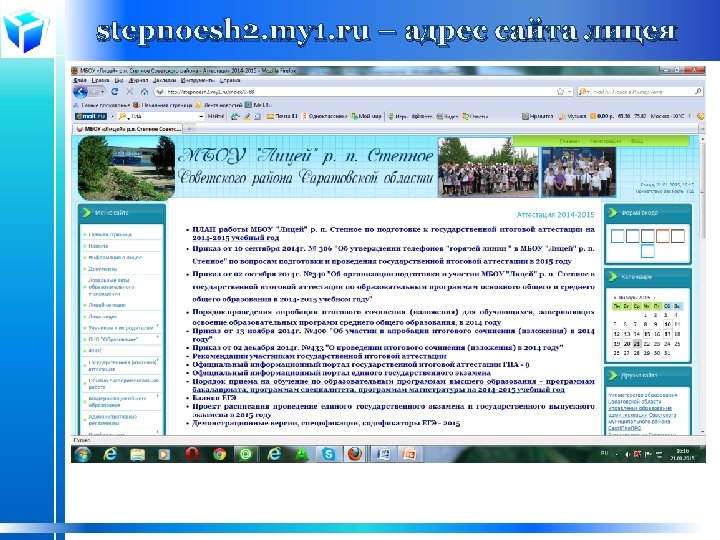Open Skype from the taskbar

tap(328, 454)
